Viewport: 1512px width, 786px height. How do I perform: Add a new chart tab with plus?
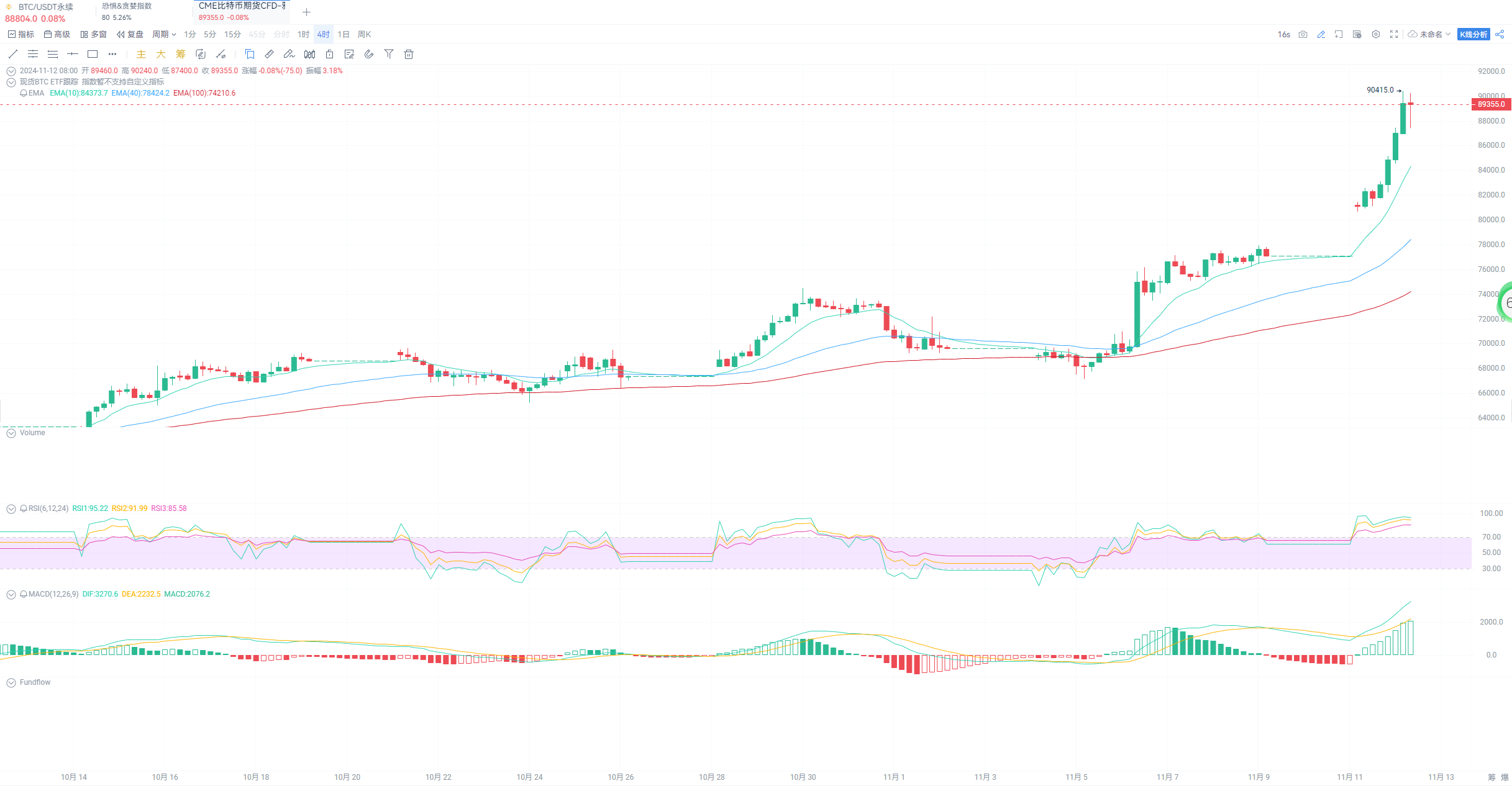click(x=306, y=12)
